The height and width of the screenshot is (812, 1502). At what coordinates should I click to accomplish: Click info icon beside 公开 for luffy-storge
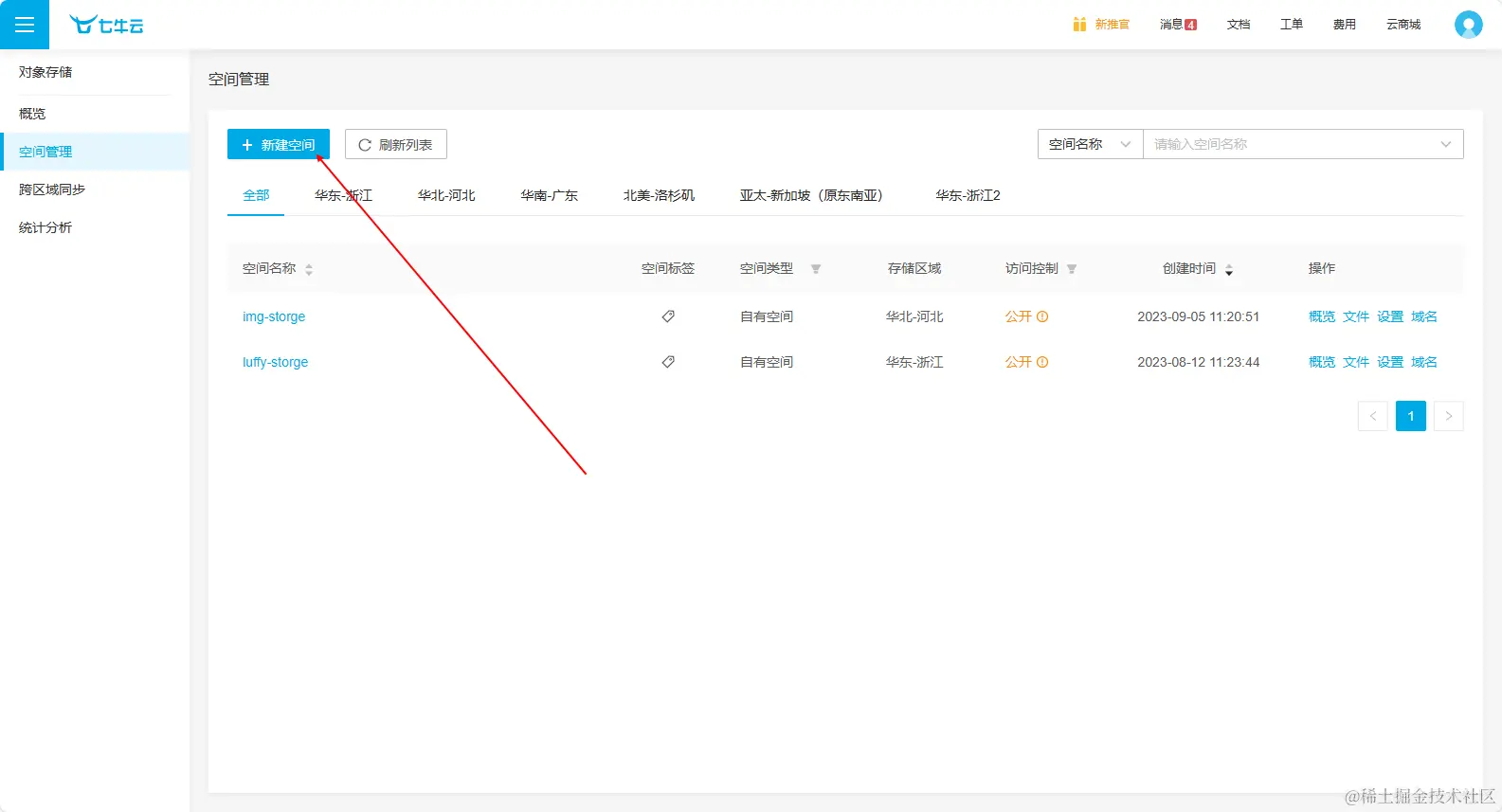tap(1042, 362)
